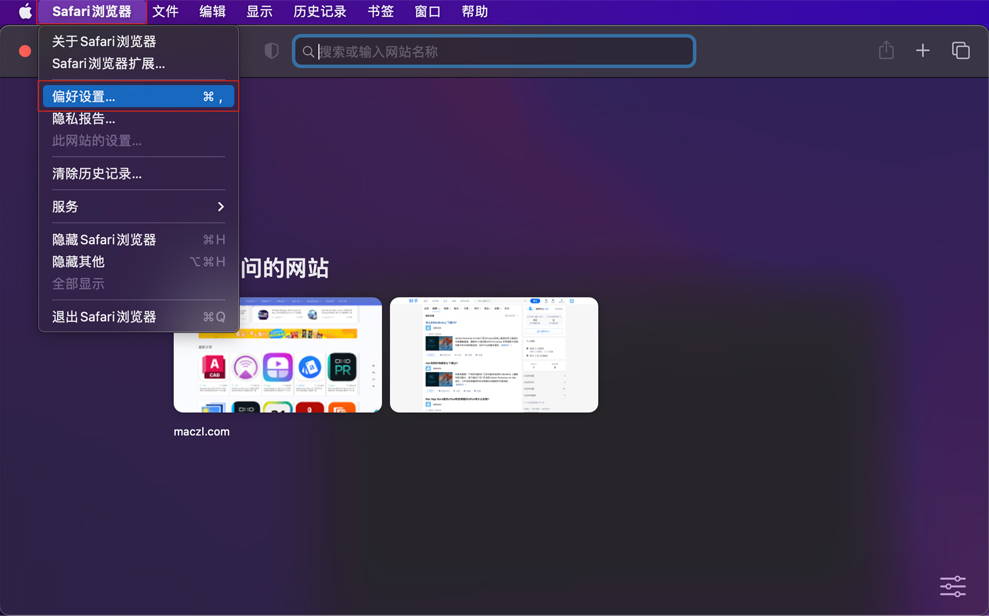Expand the 服务 submenu
This screenshot has height=616, width=989.
(x=138, y=207)
